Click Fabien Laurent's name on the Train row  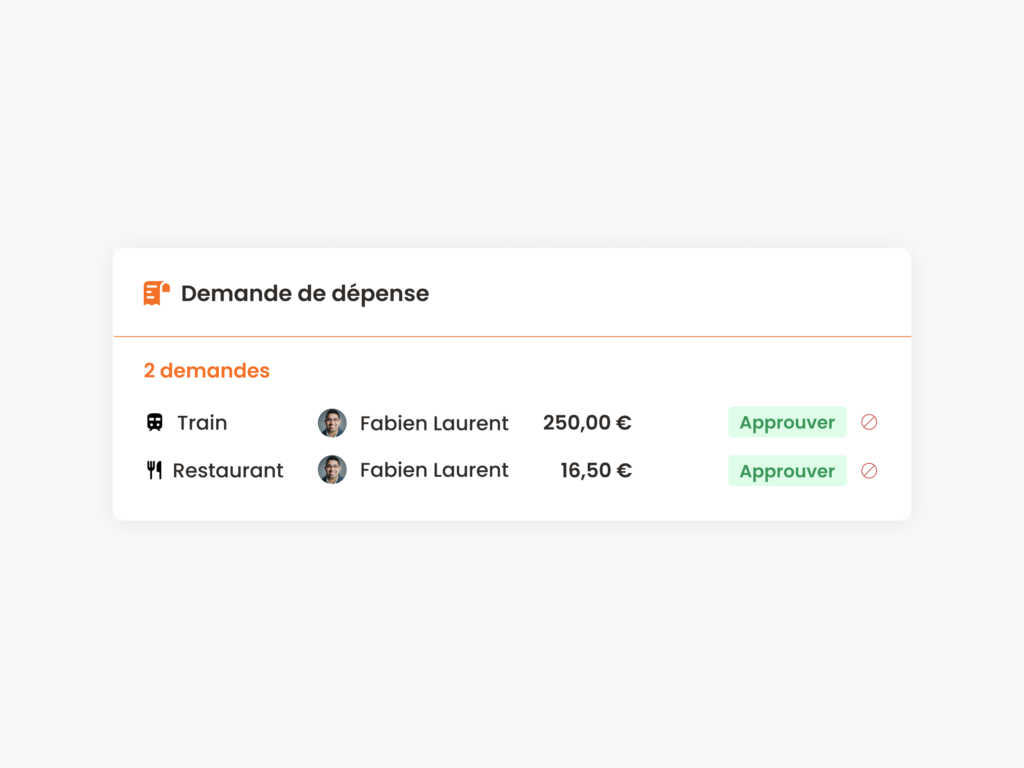(x=434, y=422)
